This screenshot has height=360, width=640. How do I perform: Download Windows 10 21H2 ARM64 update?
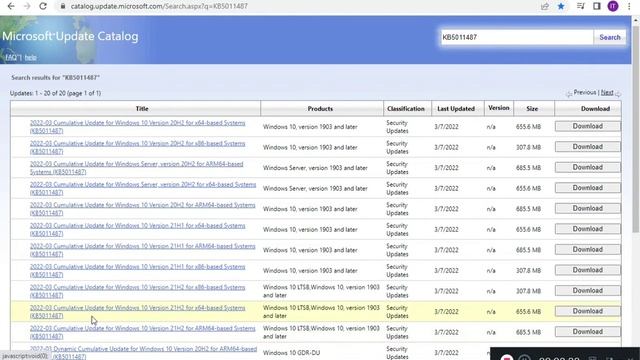pyautogui.click(x=587, y=332)
